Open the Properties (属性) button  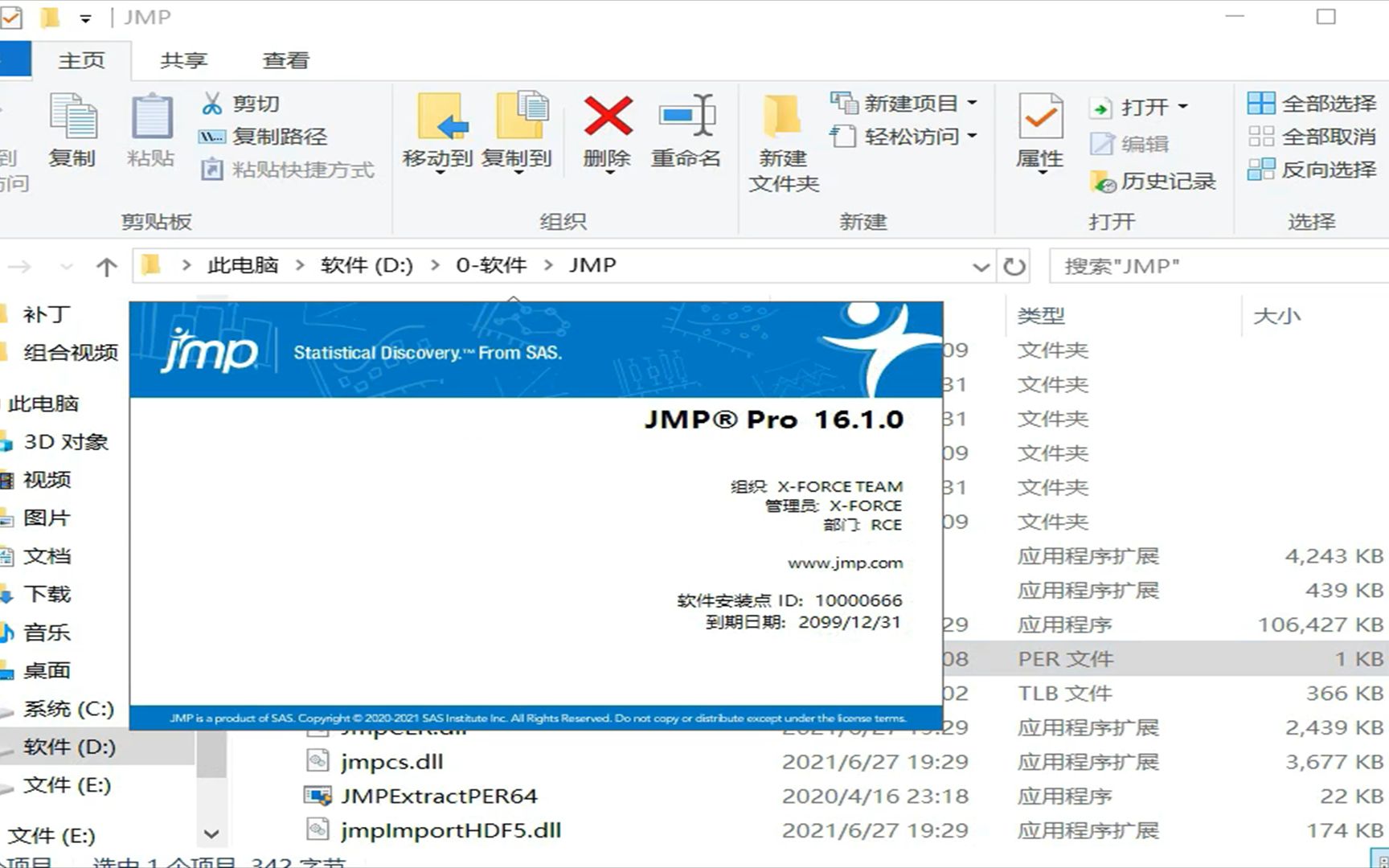tap(1040, 133)
